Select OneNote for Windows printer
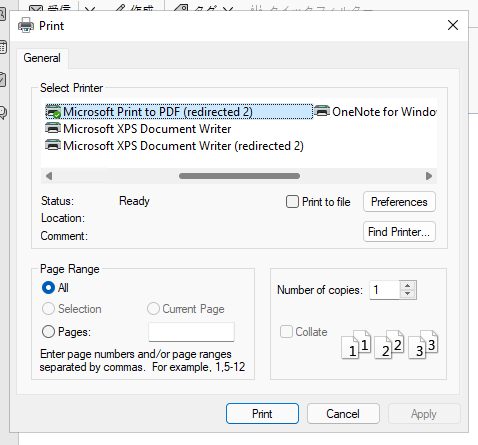 click(376, 112)
